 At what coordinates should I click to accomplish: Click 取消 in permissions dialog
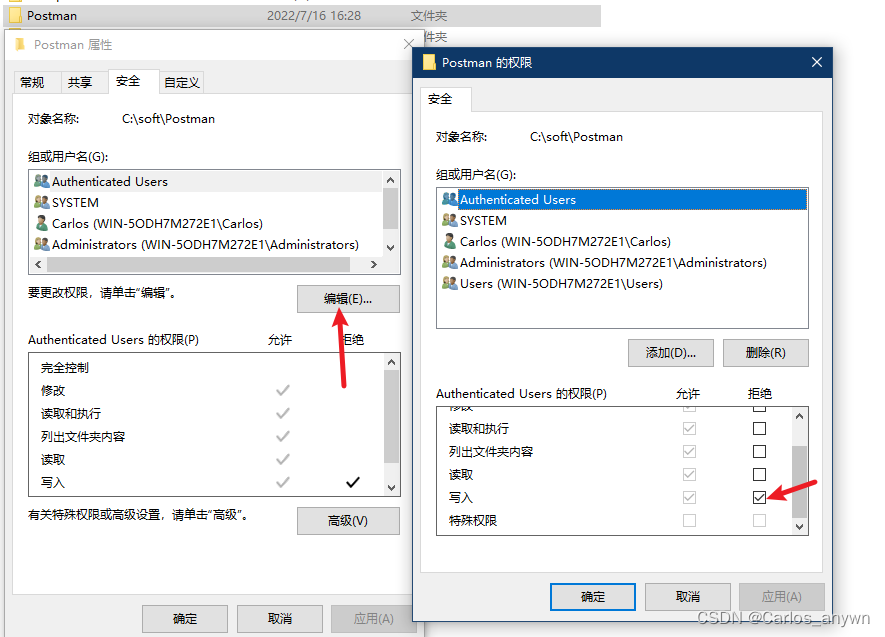687,597
